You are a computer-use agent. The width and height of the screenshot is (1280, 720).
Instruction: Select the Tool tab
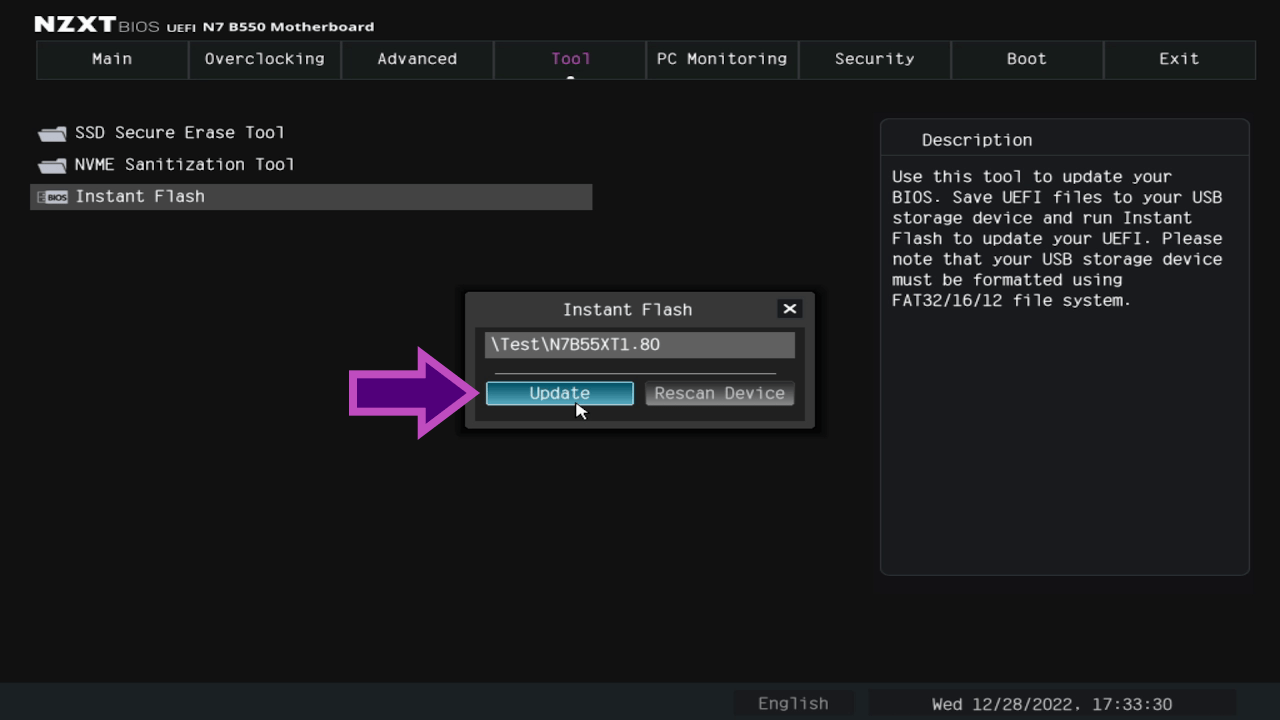tap(570, 59)
